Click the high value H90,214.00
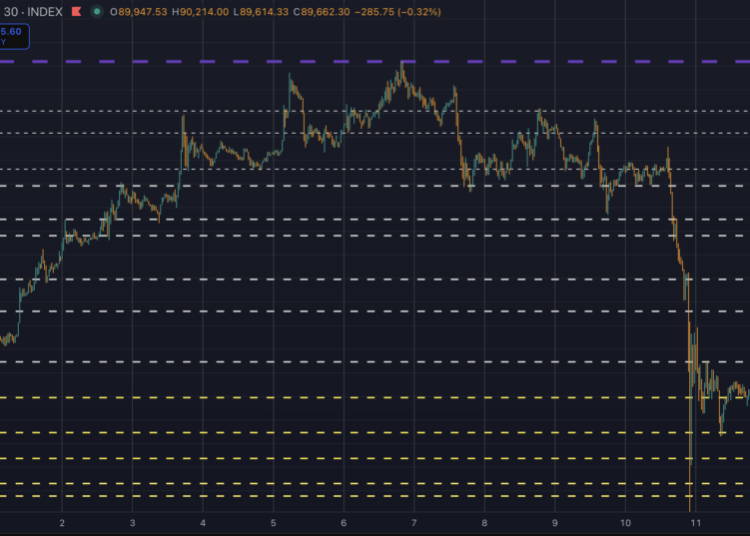This screenshot has height=536, width=750. (200, 12)
